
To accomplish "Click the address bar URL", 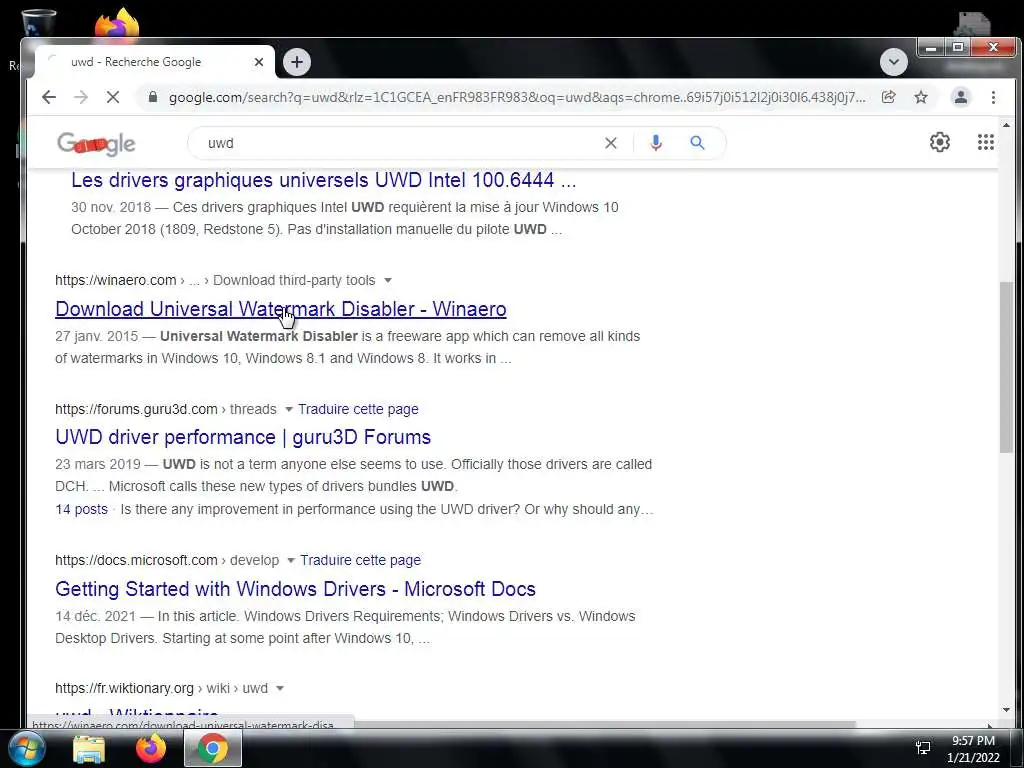I will [x=517, y=97].
